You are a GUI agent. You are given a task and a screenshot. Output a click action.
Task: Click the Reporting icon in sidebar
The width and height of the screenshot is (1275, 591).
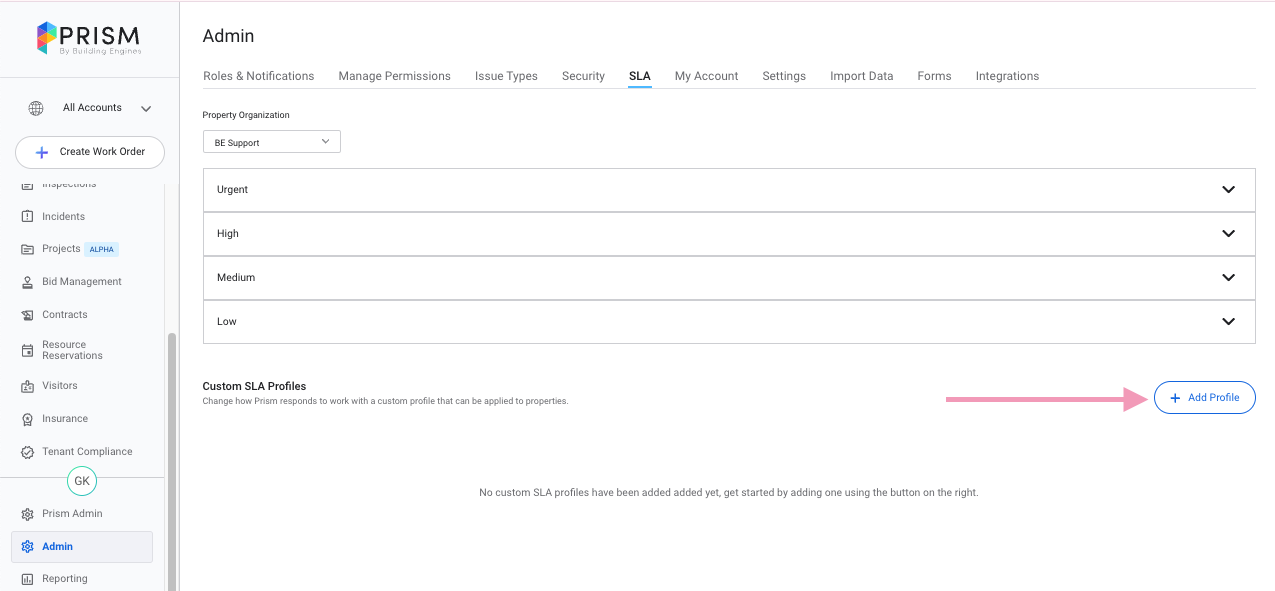[28, 579]
